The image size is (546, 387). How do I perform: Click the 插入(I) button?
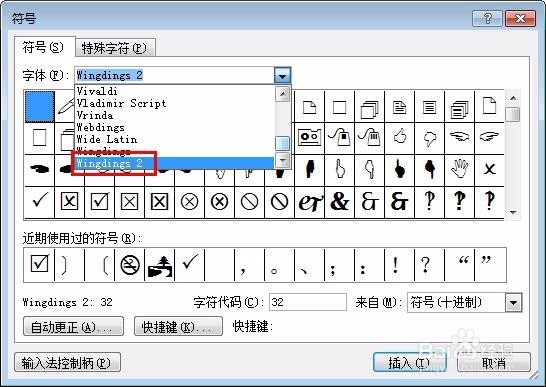point(409,363)
